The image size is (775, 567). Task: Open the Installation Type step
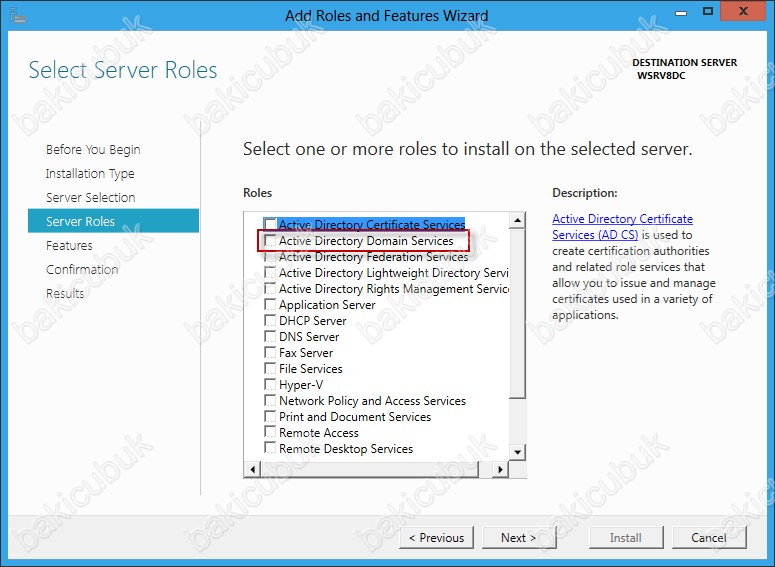tap(90, 174)
